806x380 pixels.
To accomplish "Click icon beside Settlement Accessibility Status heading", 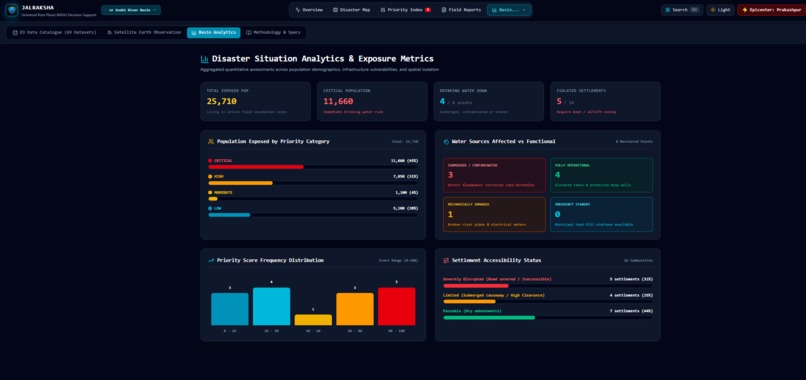I will (446, 261).
